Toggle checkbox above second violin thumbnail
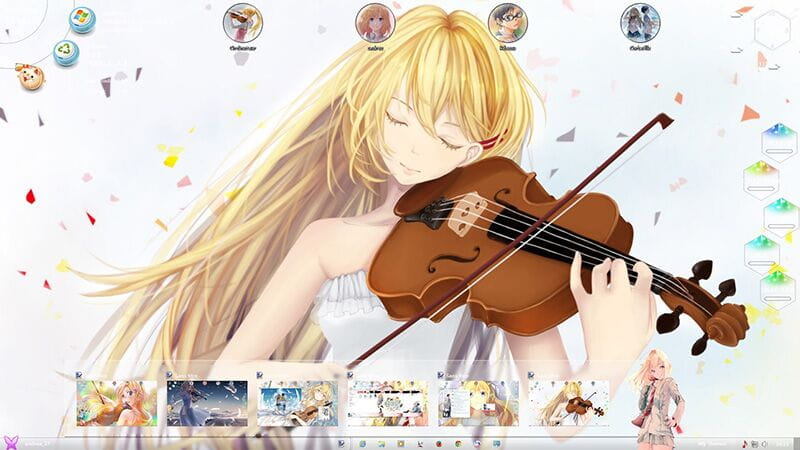 [171, 376]
